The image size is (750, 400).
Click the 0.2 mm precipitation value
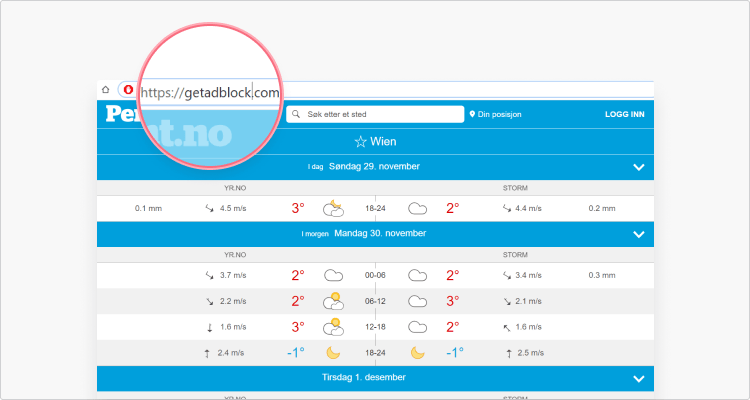[x=602, y=208]
